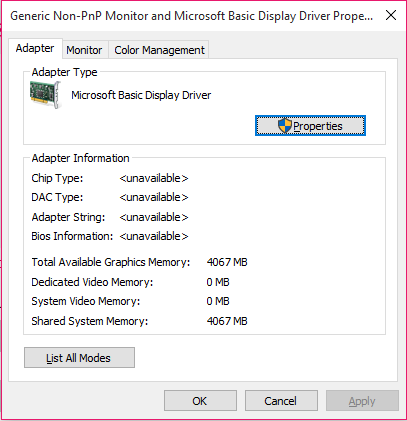Screen dimensions: 407x421
Task: Open the Color Management tab
Action: [159, 50]
